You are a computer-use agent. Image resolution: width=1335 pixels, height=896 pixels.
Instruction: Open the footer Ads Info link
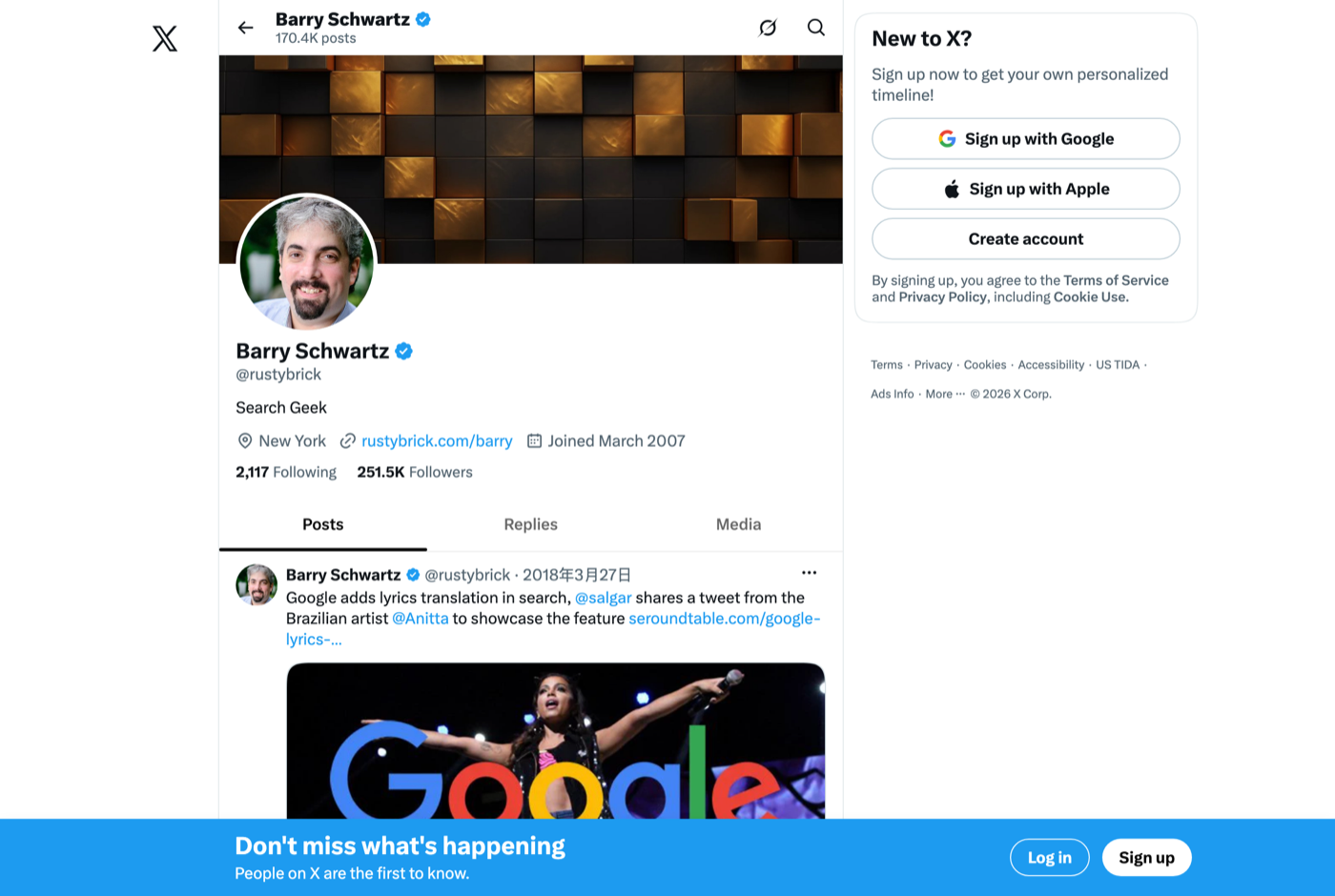[x=893, y=394]
